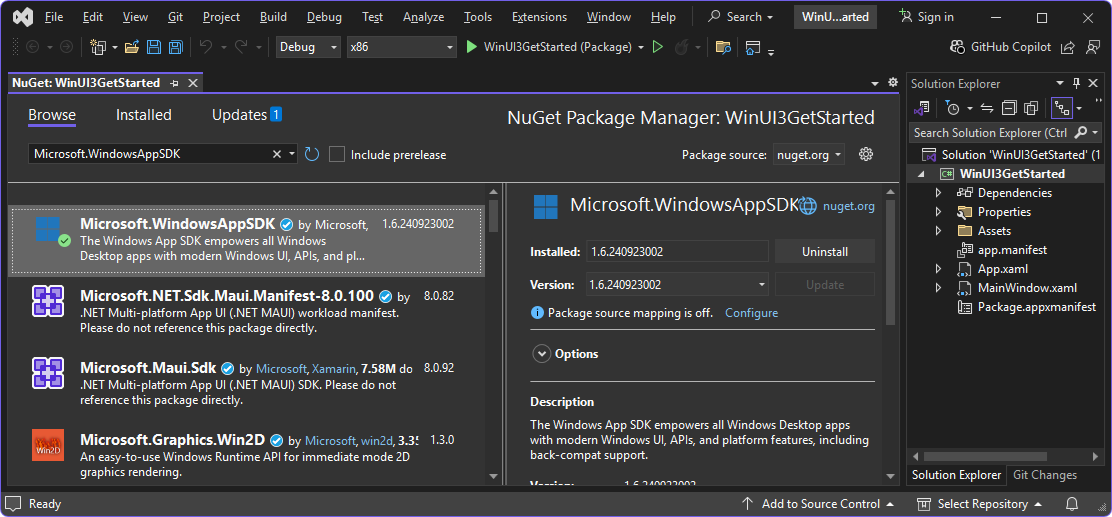Click the package list vertical scrollbar thumb

point(494,216)
